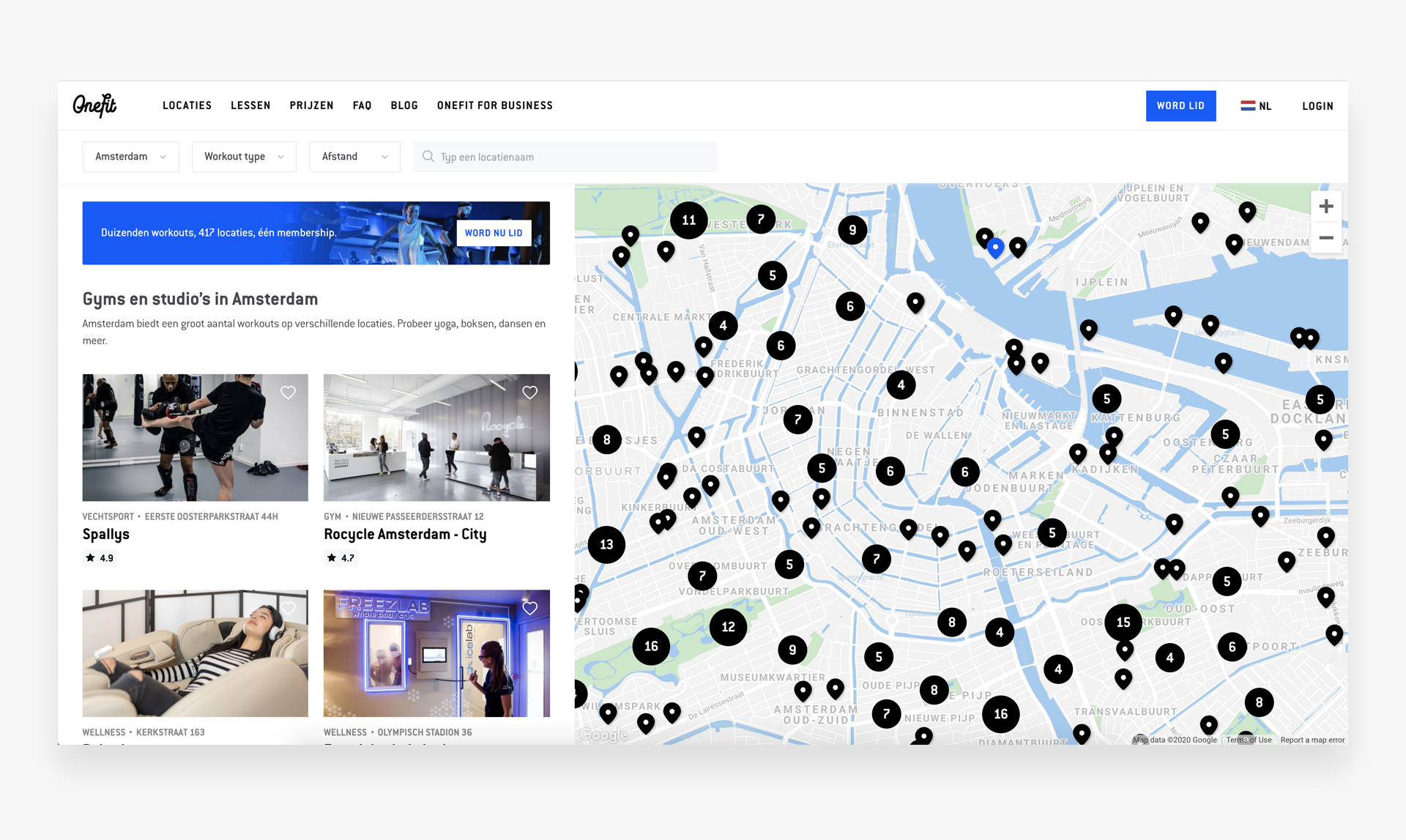1406x840 pixels.
Task: Click the Spallys title link
Action: (x=106, y=534)
